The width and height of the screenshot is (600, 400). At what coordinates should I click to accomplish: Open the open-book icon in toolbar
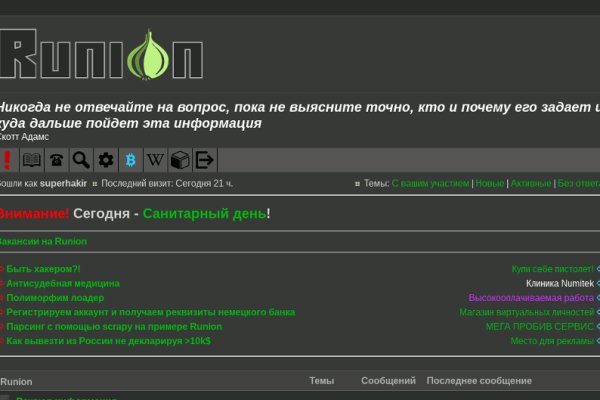click(32, 160)
